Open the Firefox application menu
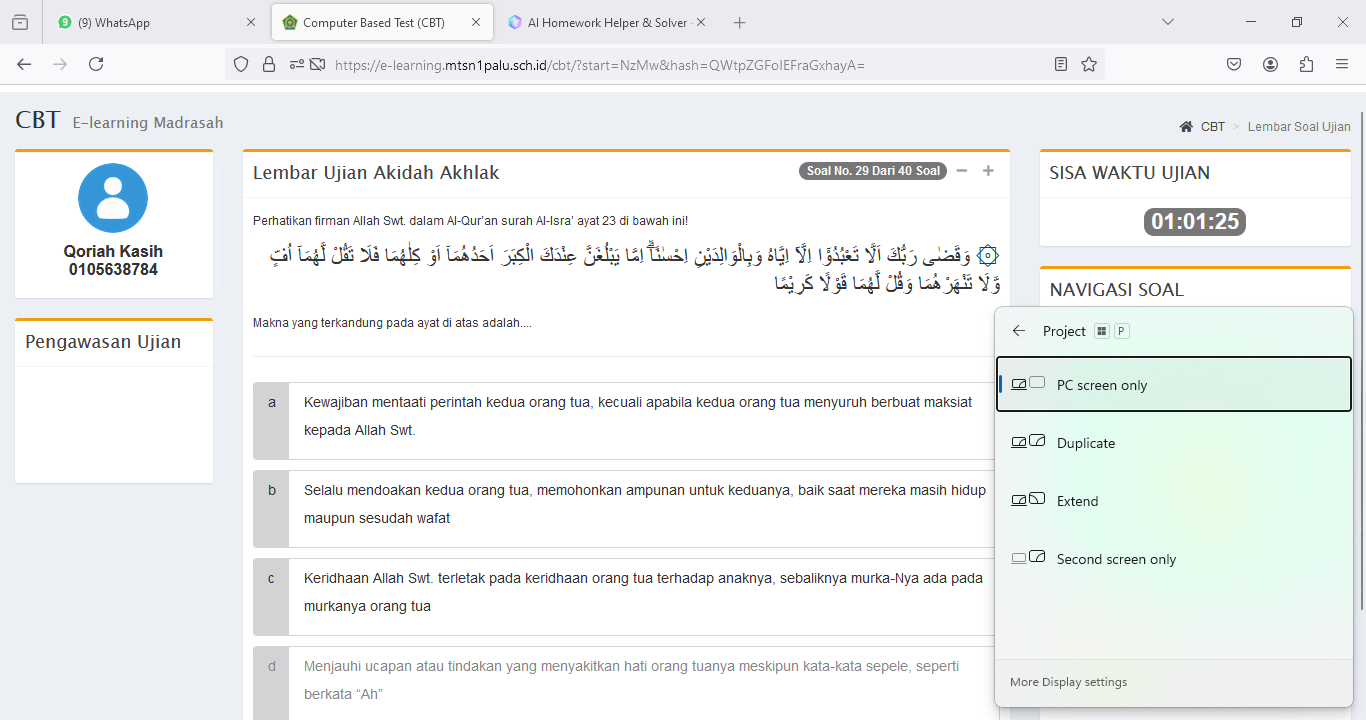This screenshot has width=1366, height=720. pyautogui.click(x=1342, y=64)
